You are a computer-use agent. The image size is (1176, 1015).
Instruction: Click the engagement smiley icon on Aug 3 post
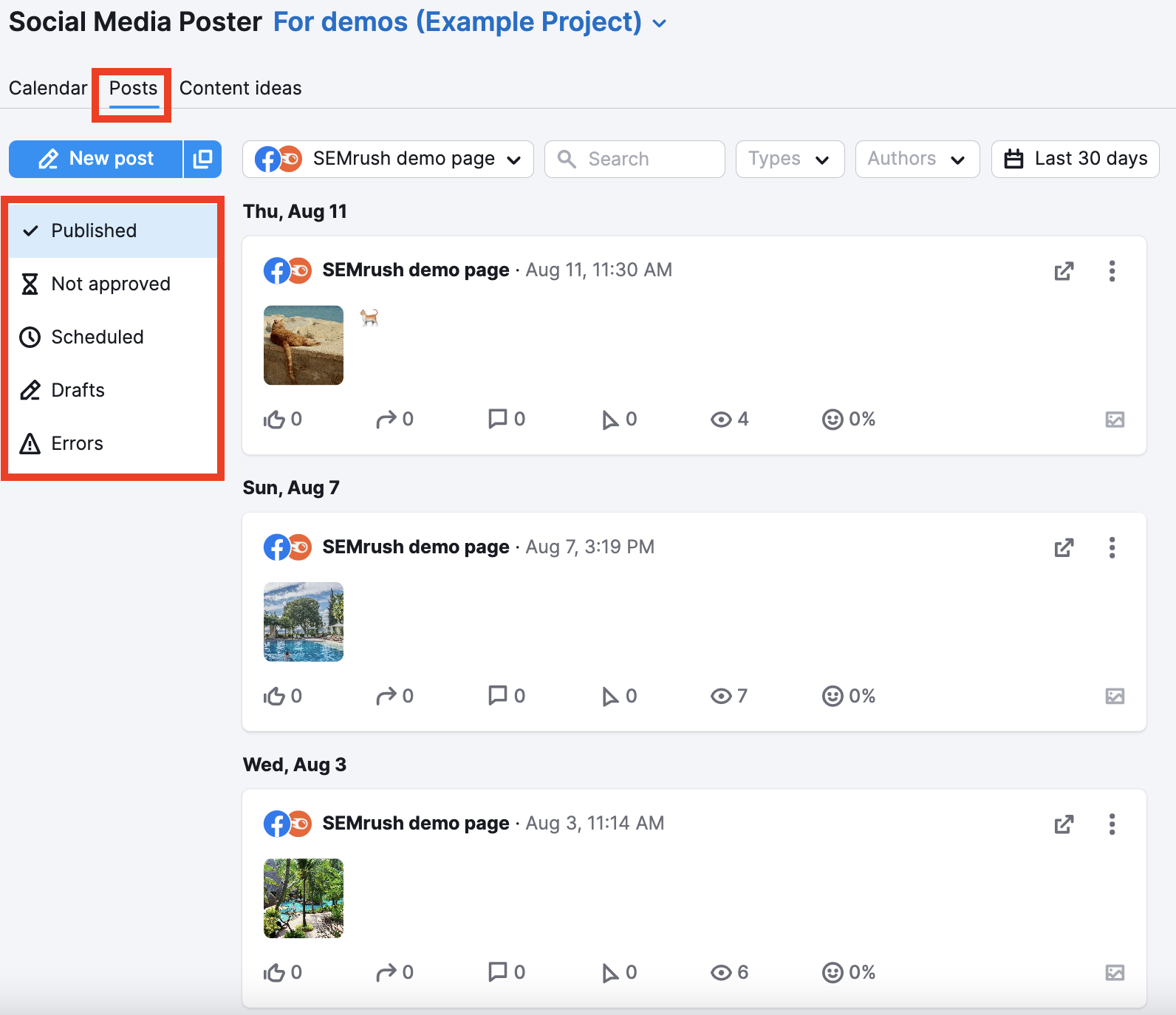(833, 973)
